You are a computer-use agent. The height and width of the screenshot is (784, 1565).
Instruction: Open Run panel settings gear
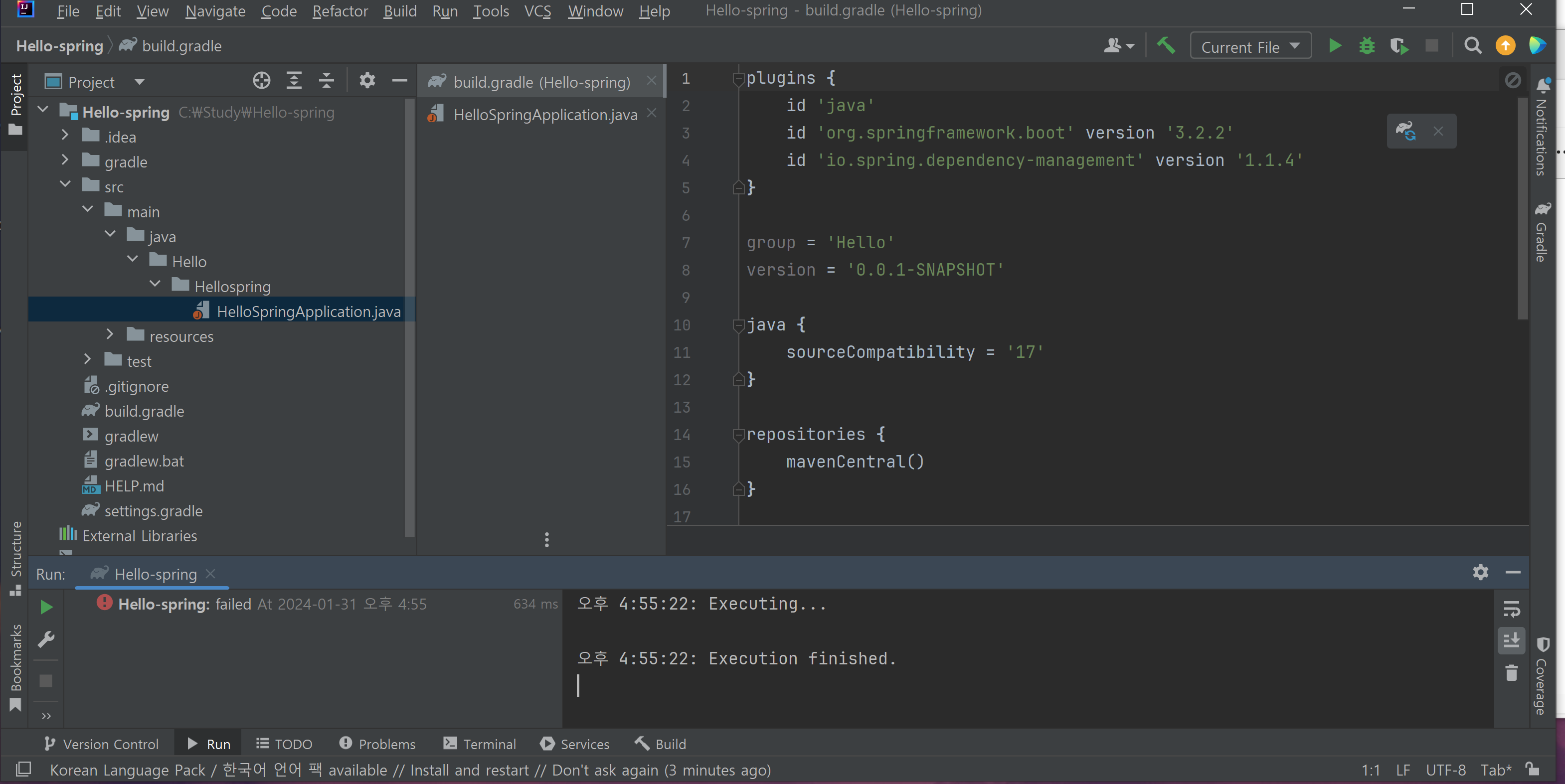(1481, 572)
